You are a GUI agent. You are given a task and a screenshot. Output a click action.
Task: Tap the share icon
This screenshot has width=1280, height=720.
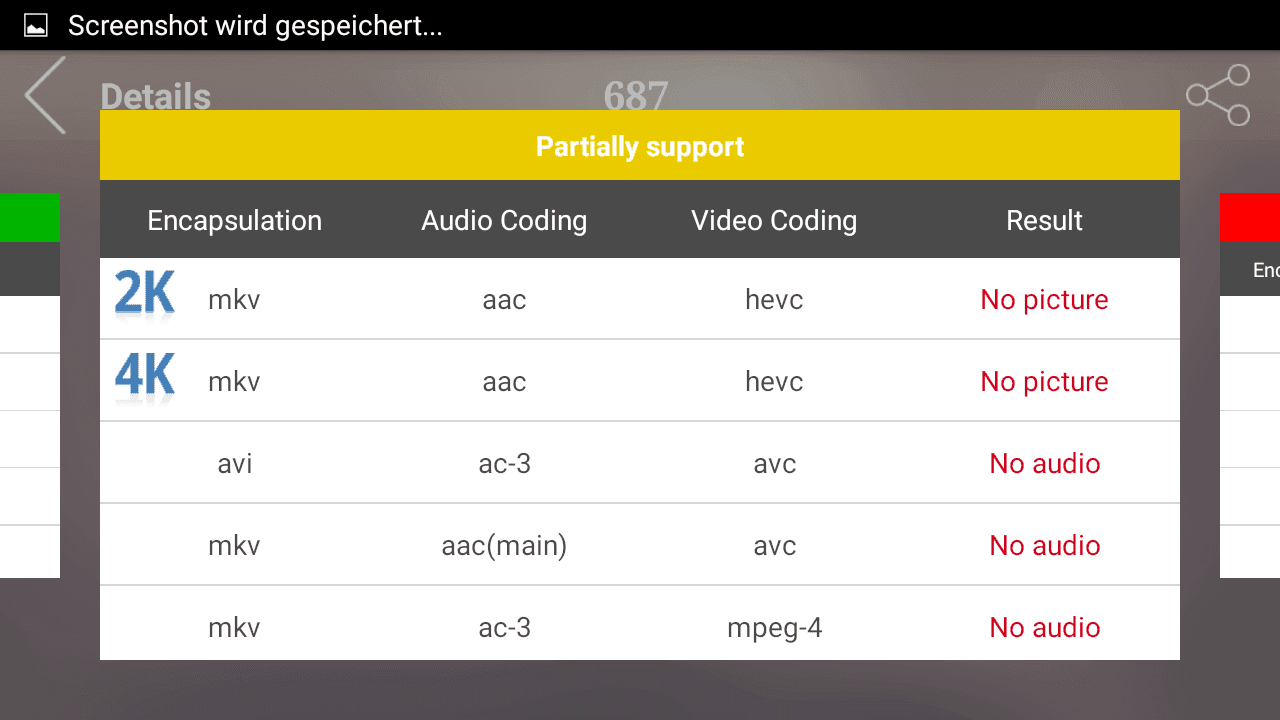click(1218, 95)
